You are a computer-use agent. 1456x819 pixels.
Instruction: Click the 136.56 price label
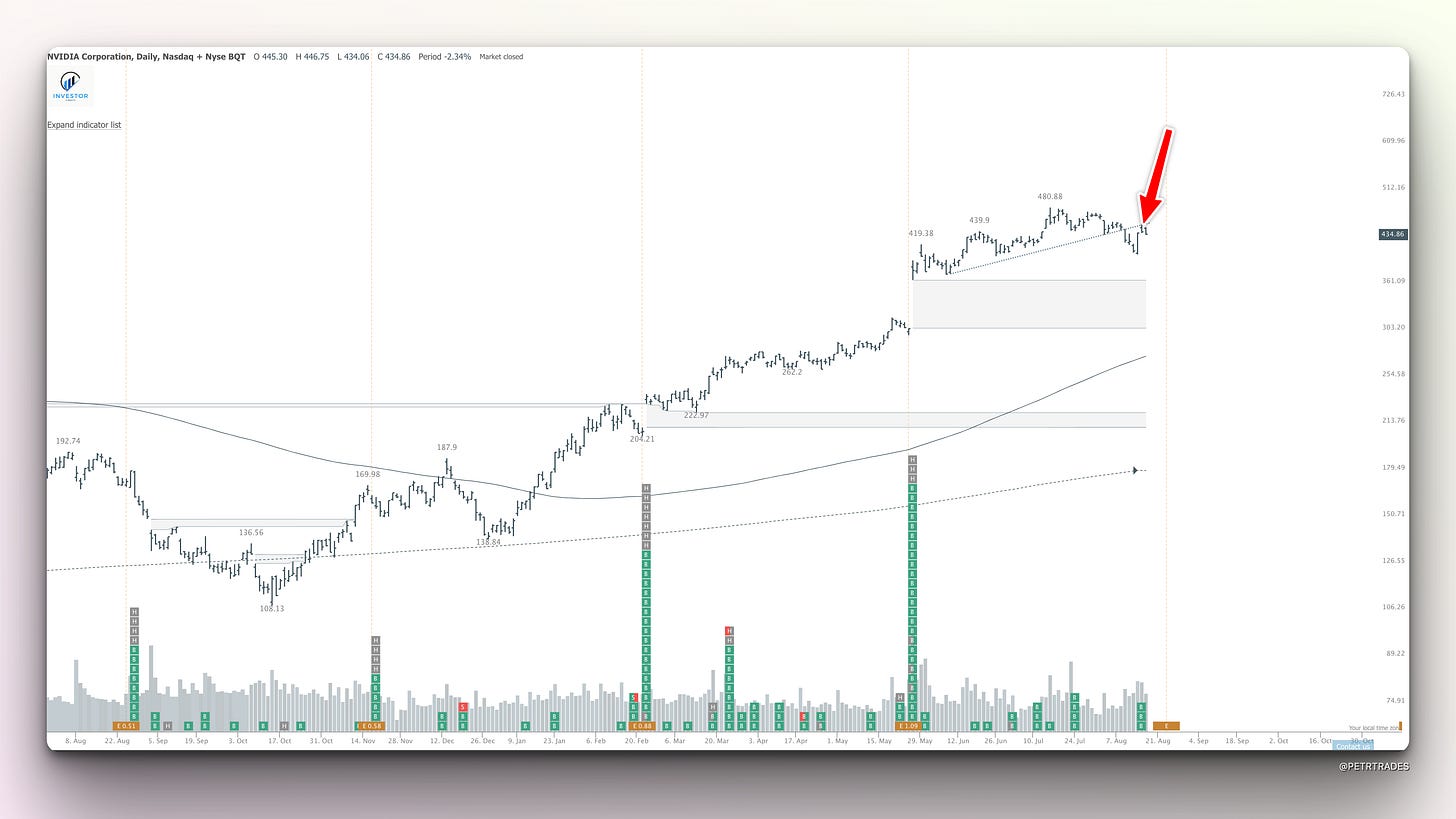tap(251, 533)
